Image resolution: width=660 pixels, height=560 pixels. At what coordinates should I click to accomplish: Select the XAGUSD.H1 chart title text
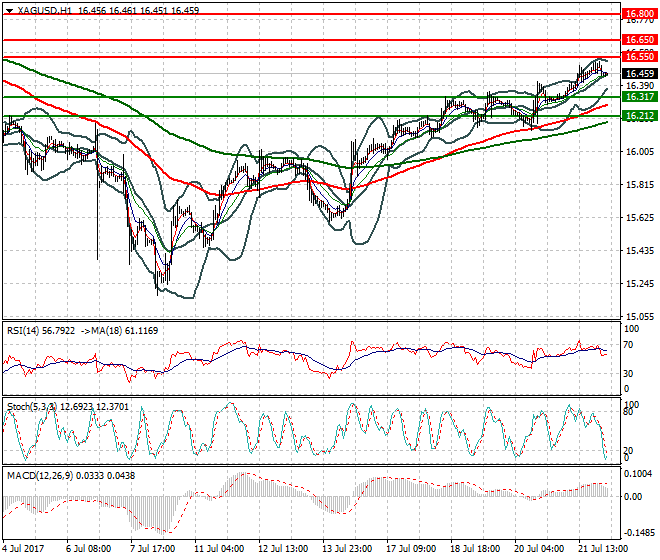click(x=45, y=11)
